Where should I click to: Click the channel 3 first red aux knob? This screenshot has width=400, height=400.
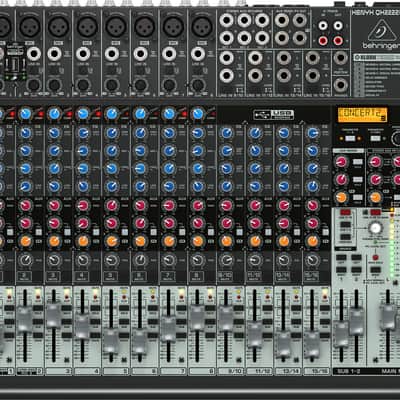tap(54, 205)
